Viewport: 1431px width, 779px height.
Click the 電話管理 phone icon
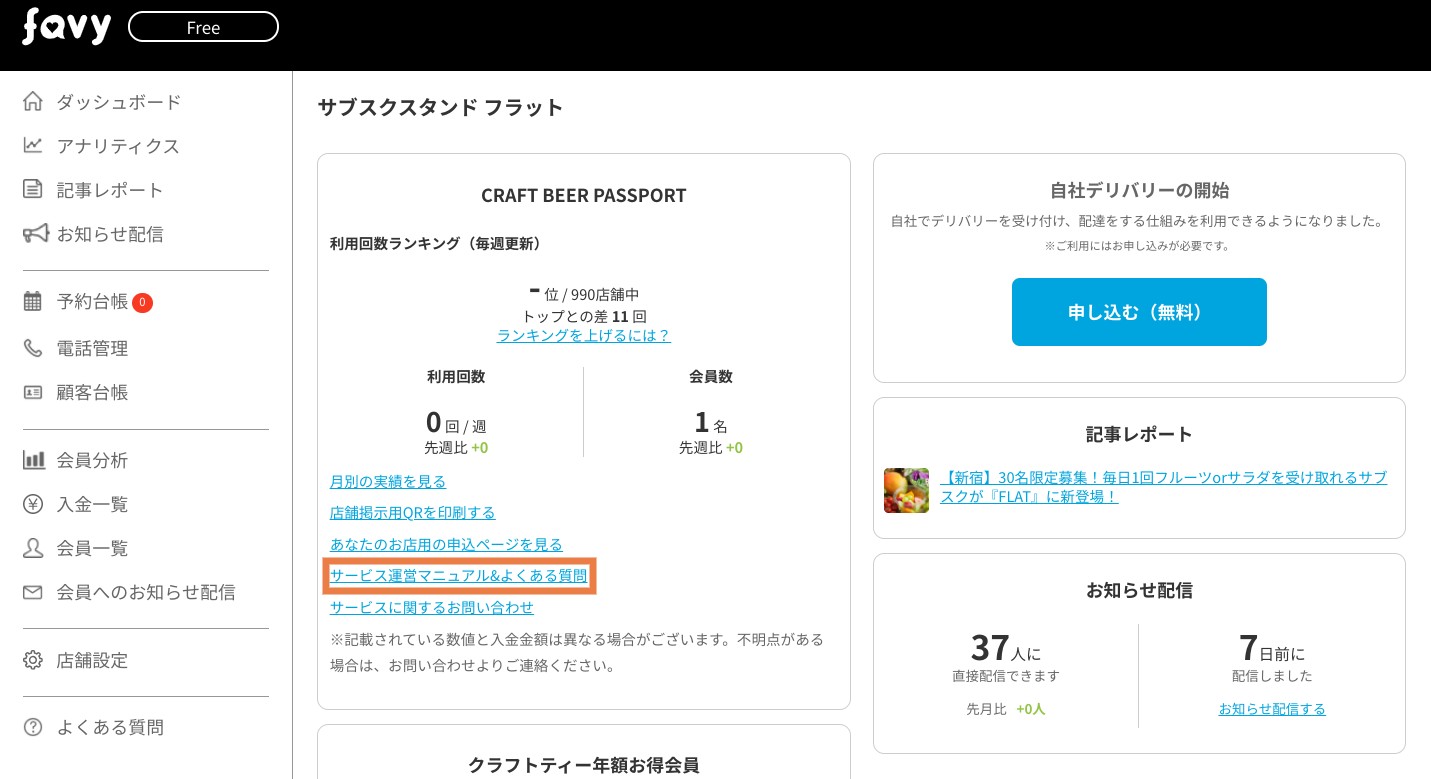tap(33, 348)
